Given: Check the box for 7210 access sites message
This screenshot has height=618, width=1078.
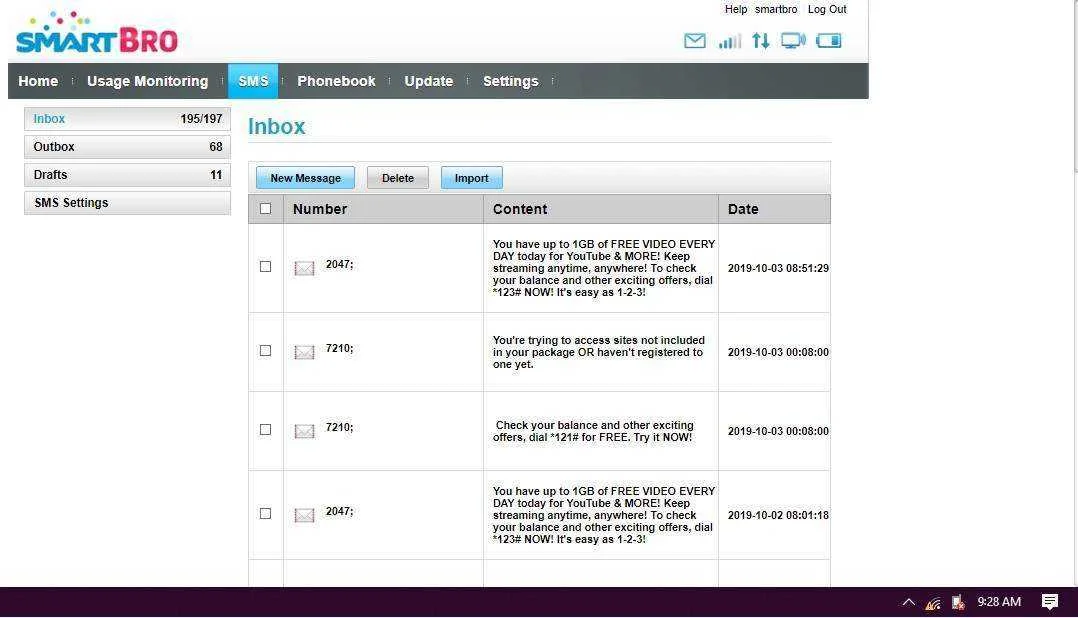Looking at the screenshot, I should coord(265,351).
